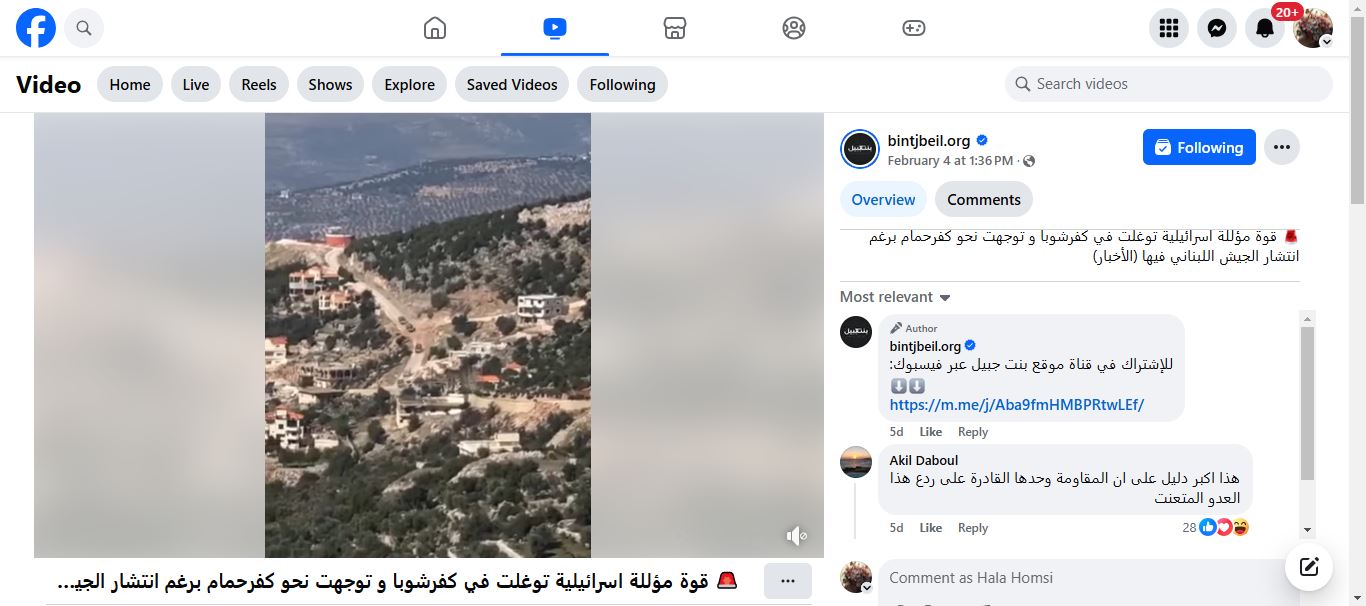Image resolution: width=1366 pixels, height=606 pixels.
Task: Open the Messenger icon
Action: [x=1217, y=28]
